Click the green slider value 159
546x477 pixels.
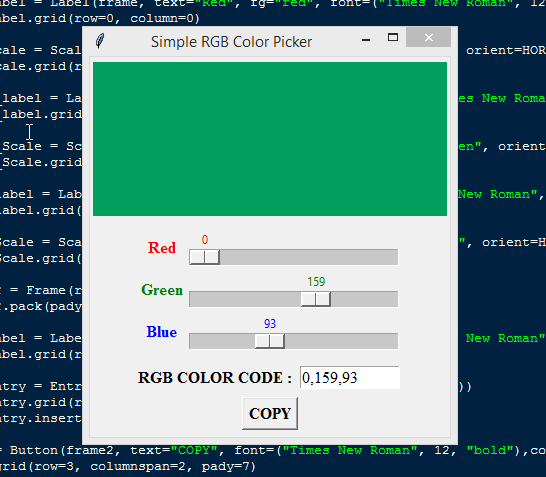pyautogui.click(x=316, y=282)
